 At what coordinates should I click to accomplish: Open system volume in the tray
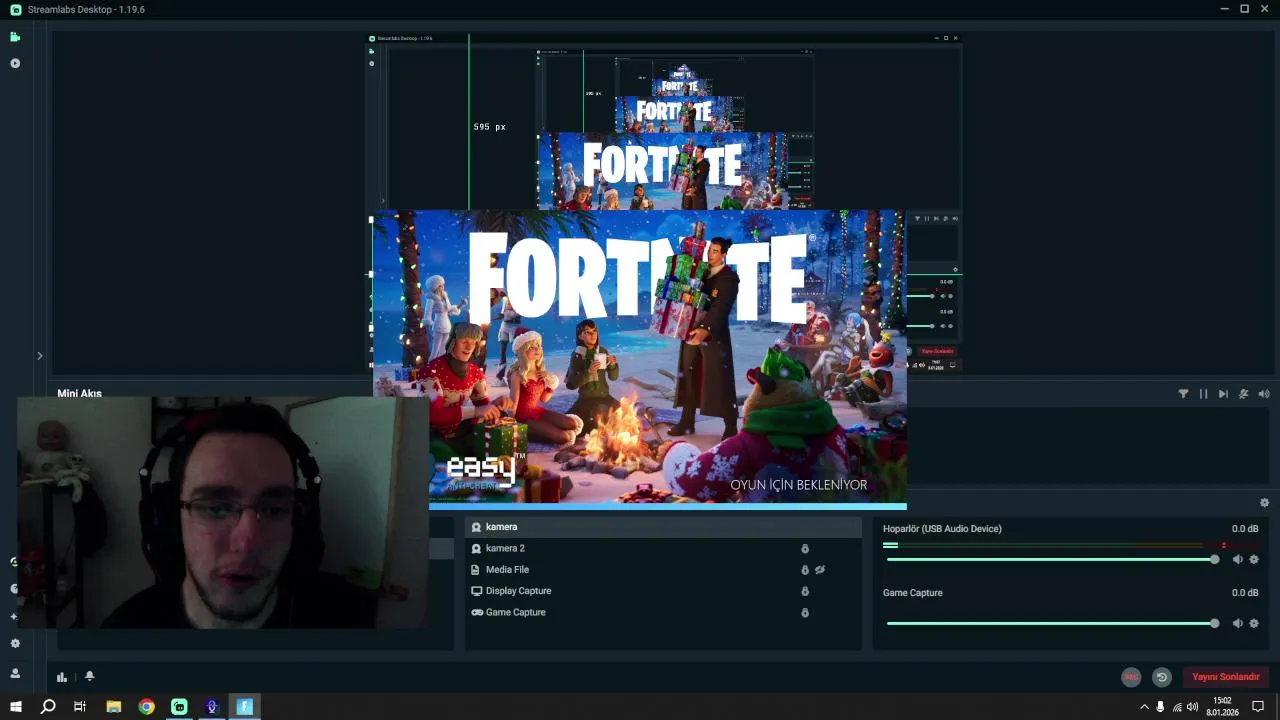1192,707
